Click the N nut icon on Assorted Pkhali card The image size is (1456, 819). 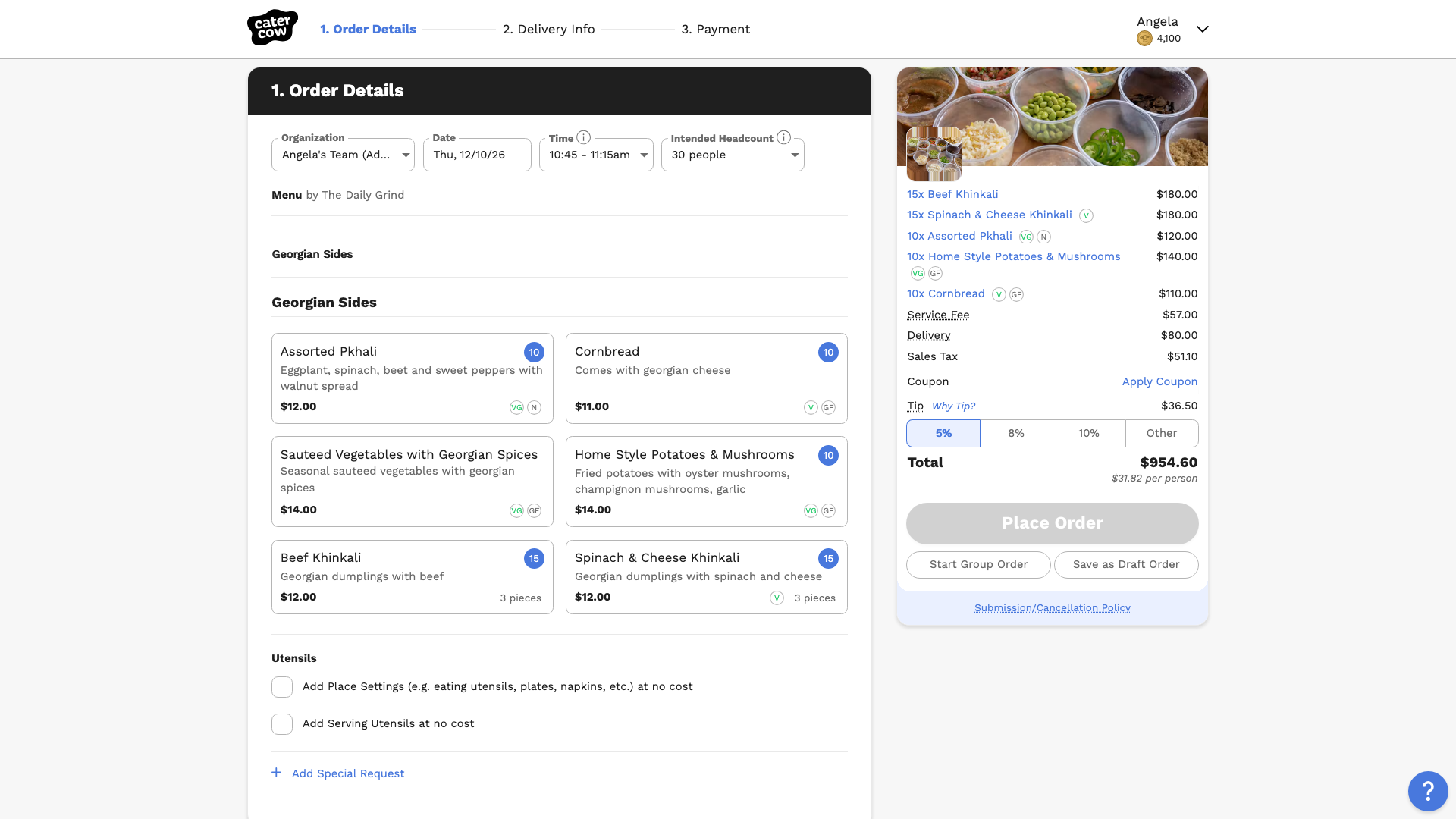coord(534,407)
